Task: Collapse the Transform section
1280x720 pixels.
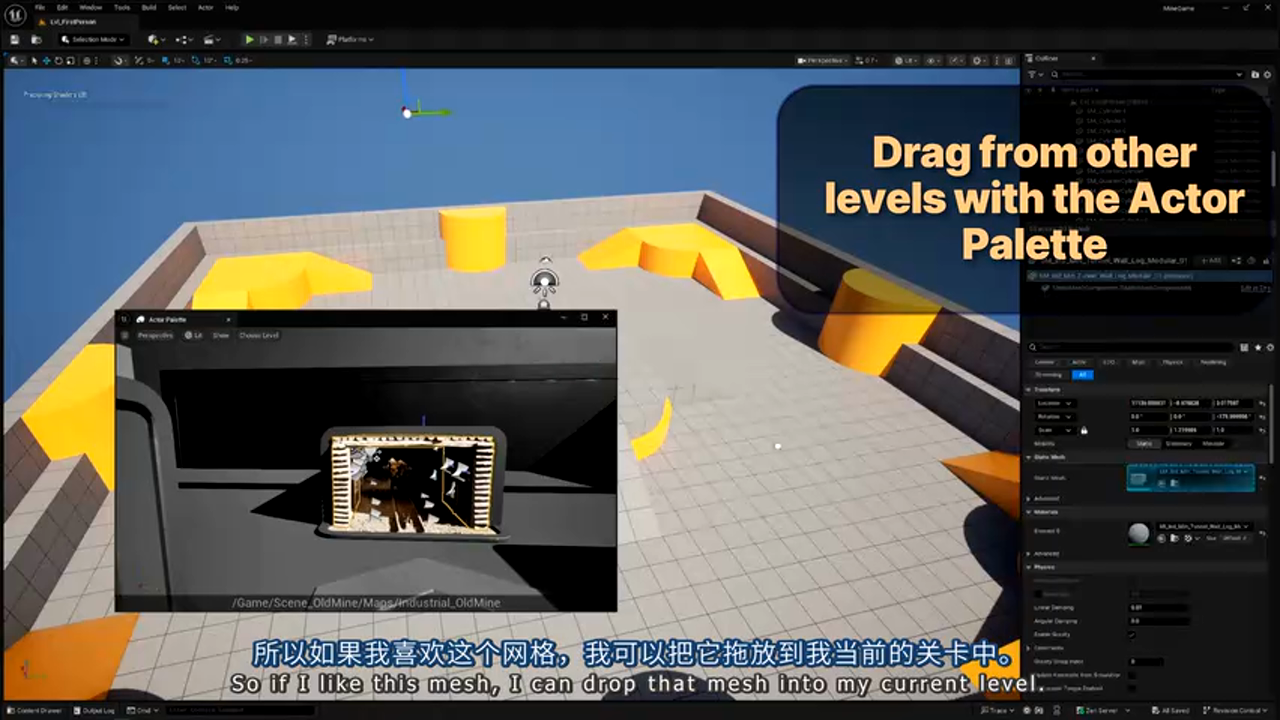Action: click(1029, 389)
